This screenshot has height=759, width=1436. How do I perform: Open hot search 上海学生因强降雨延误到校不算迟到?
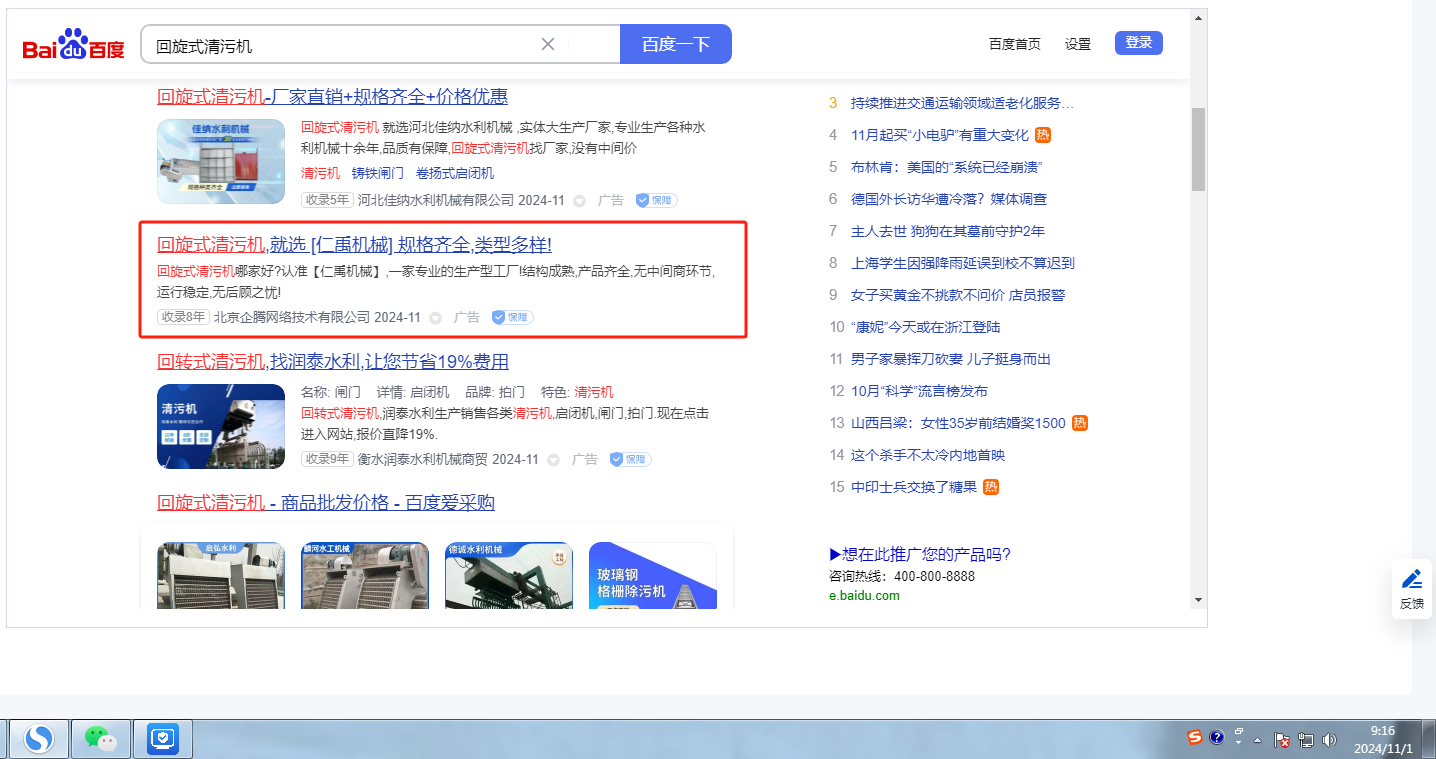coord(963,263)
